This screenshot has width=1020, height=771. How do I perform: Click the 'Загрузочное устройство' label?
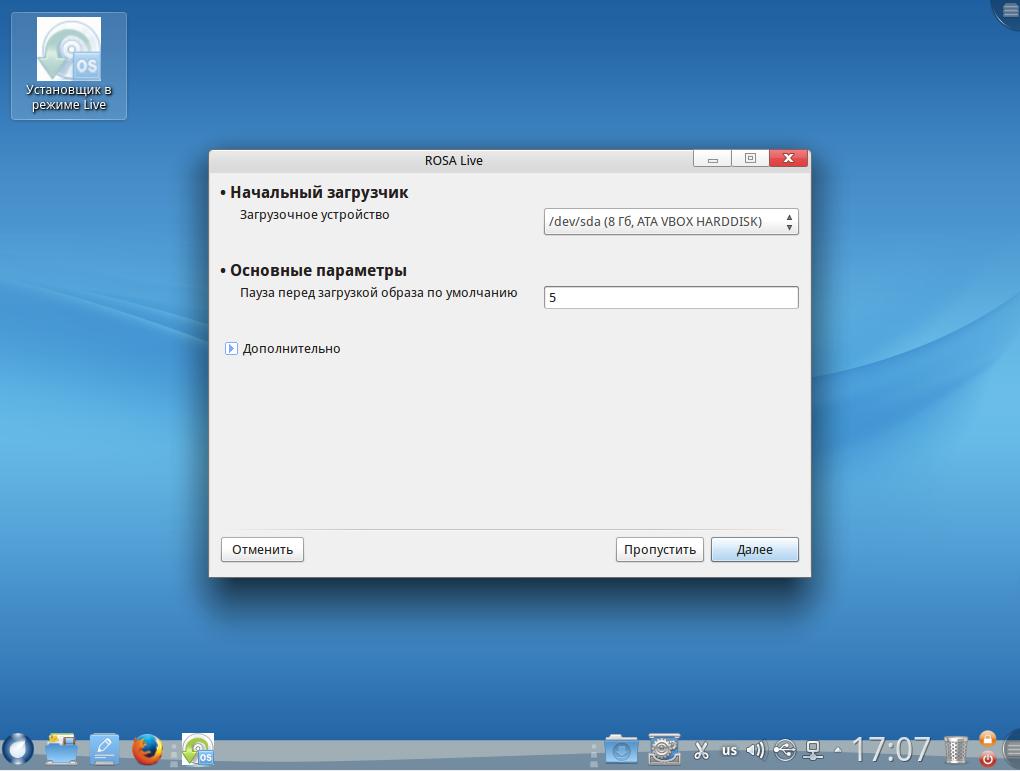314,215
